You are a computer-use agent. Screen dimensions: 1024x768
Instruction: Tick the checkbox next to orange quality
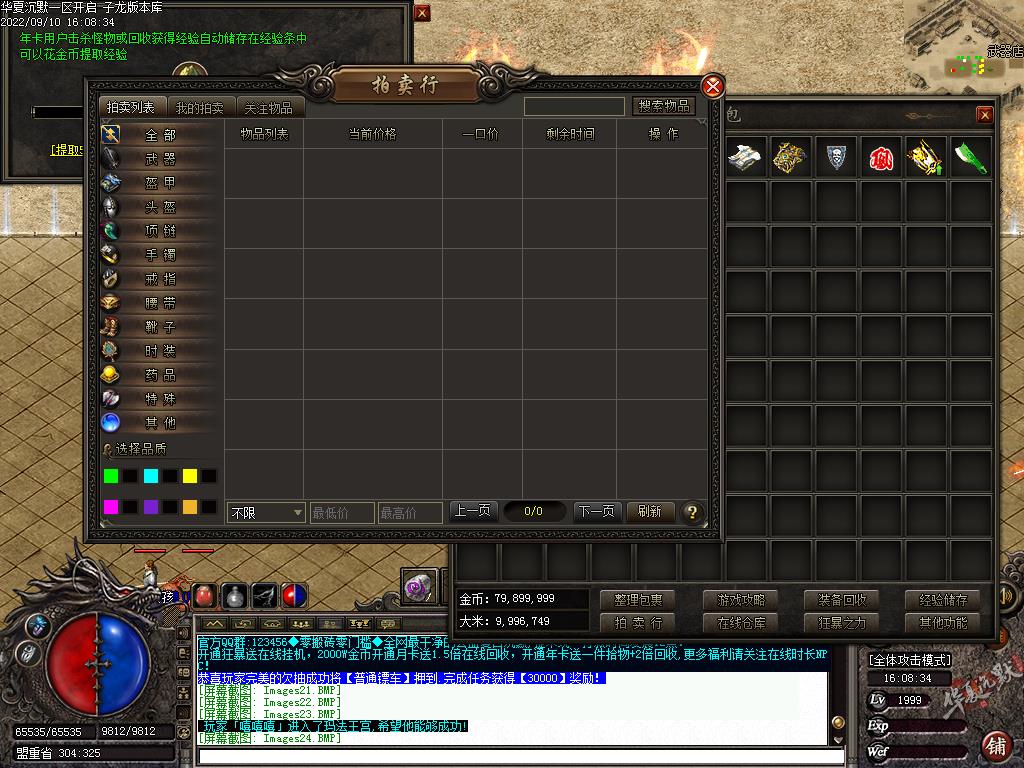(209, 507)
